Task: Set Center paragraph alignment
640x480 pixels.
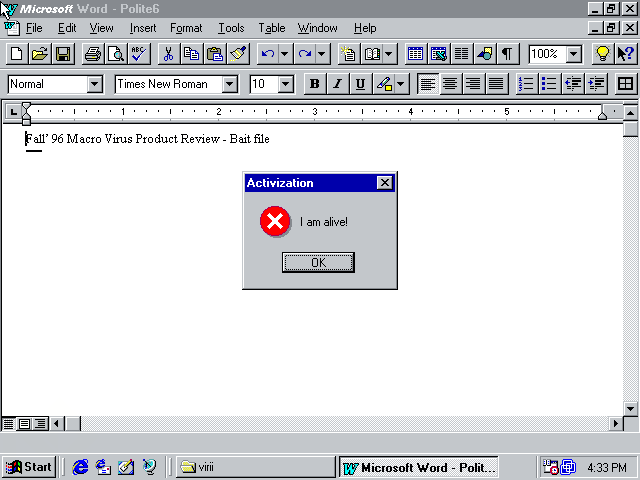Action: (x=450, y=84)
